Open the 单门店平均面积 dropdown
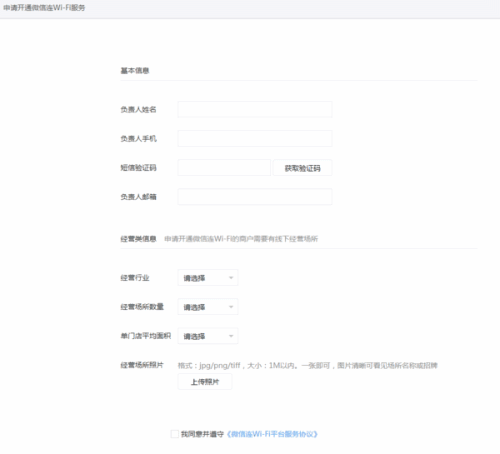 tap(208, 336)
